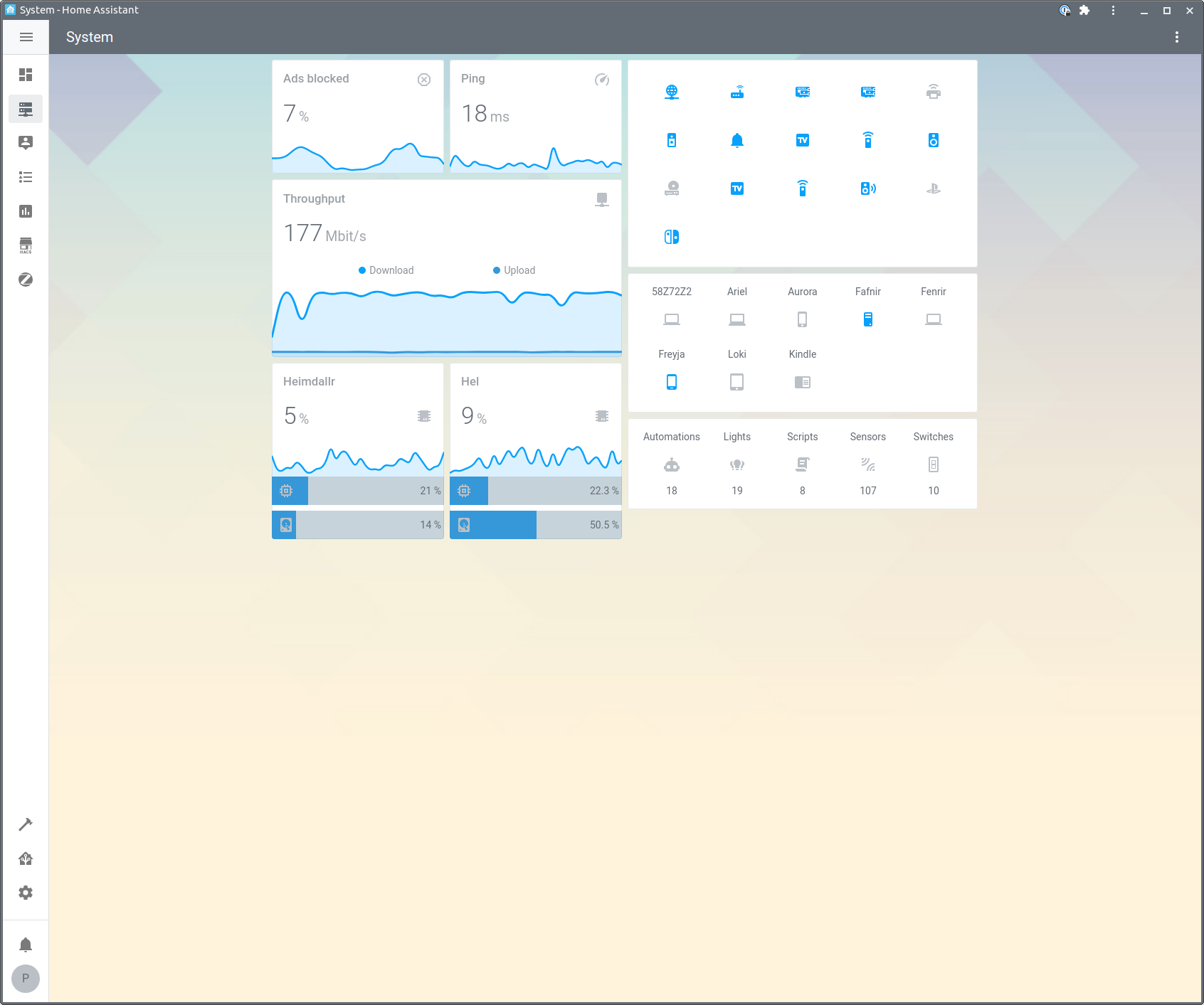Open the Overview dashboard in sidebar

26,75
